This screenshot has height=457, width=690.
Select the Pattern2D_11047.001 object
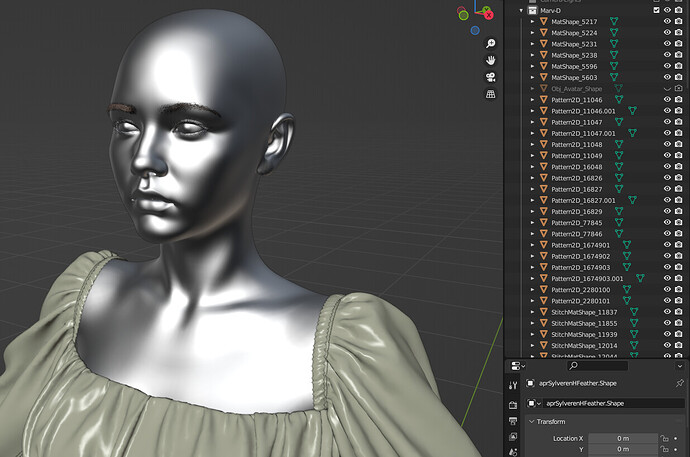tap(584, 133)
